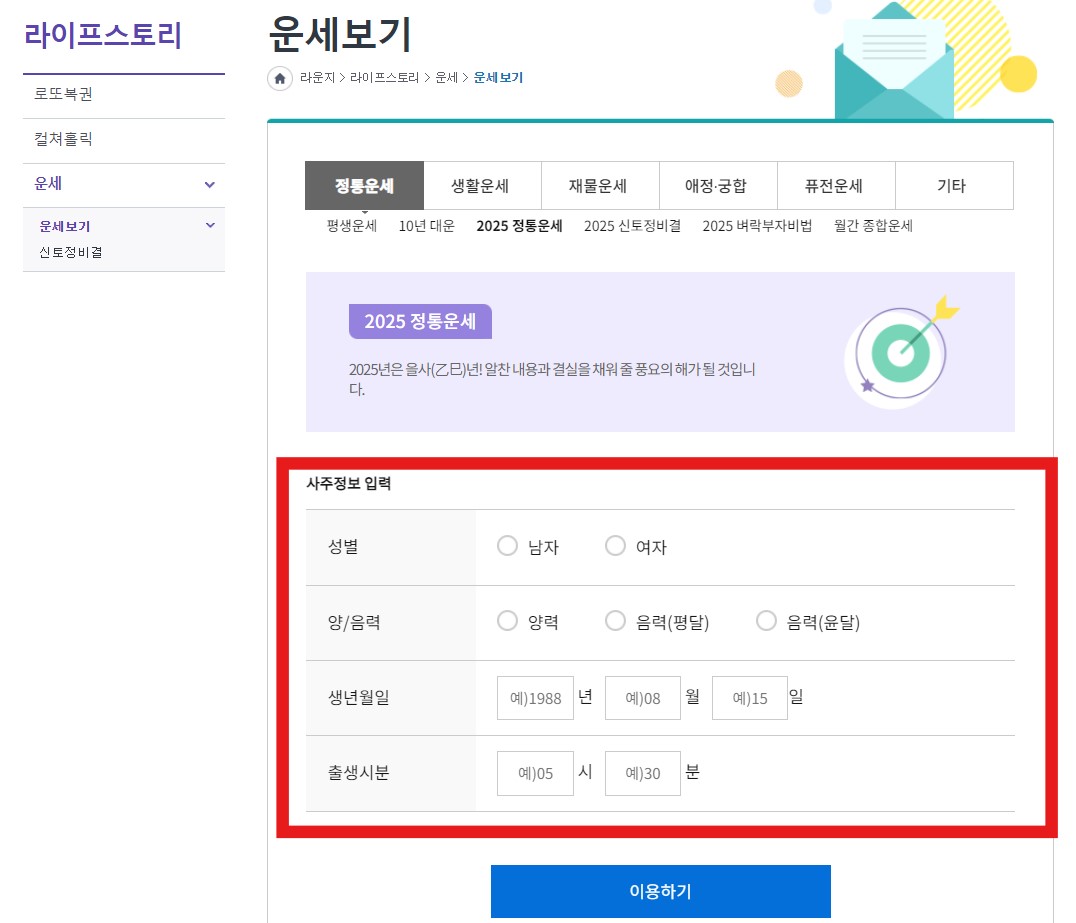Click the home icon in the breadcrumb
1076x923 pixels.
[280, 78]
